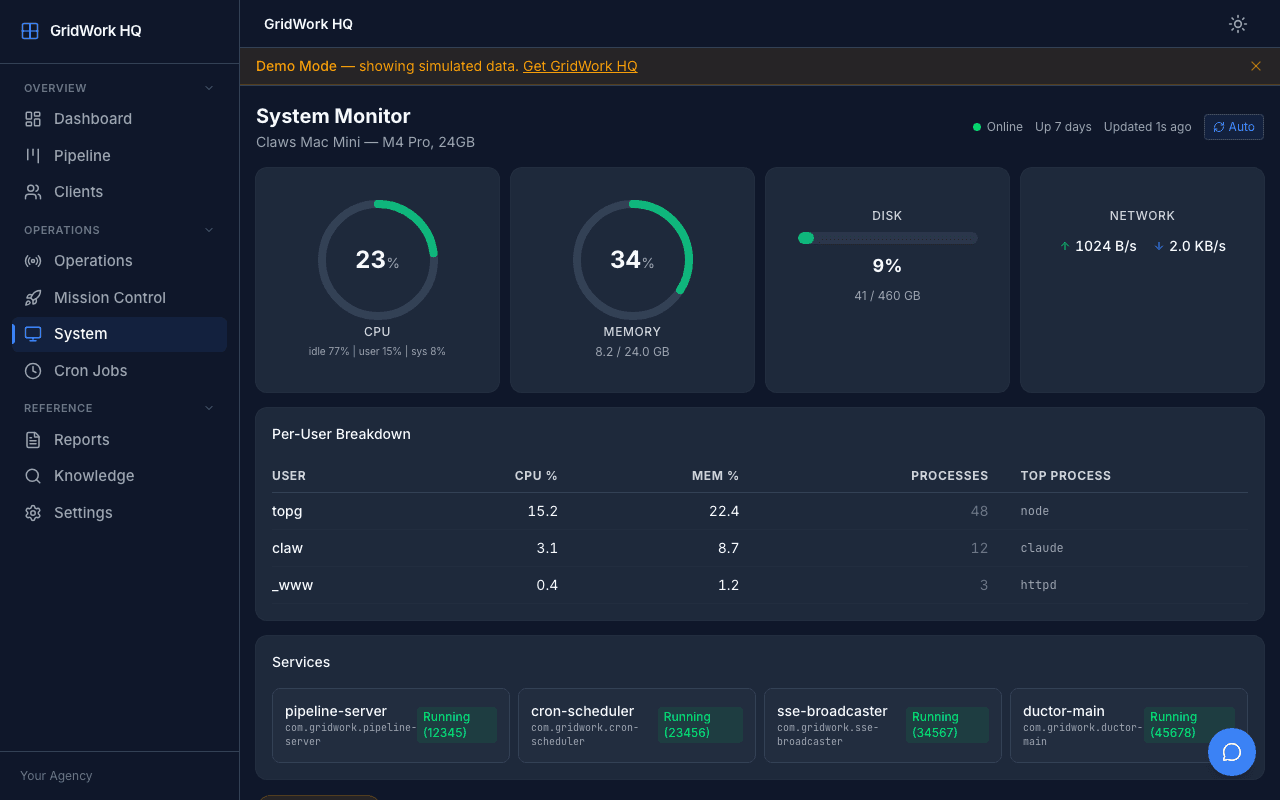Viewport: 1280px width, 800px height.
Task: Follow the Get GridWork HQ link
Action: [x=580, y=66]
